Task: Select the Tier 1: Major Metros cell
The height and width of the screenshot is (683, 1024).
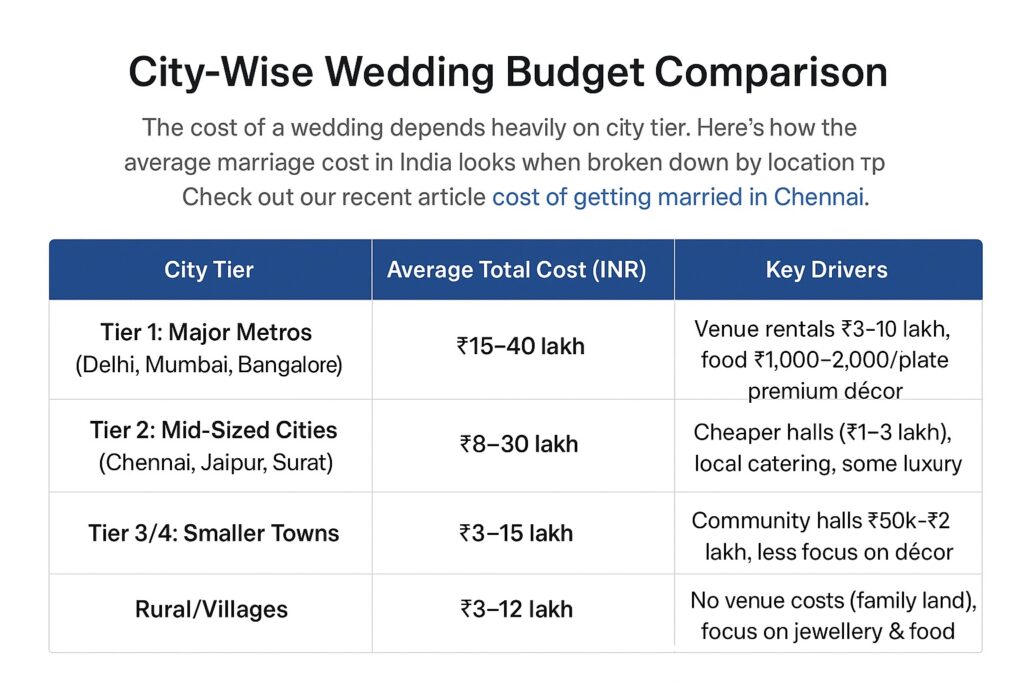Action: tap(207, 332)
